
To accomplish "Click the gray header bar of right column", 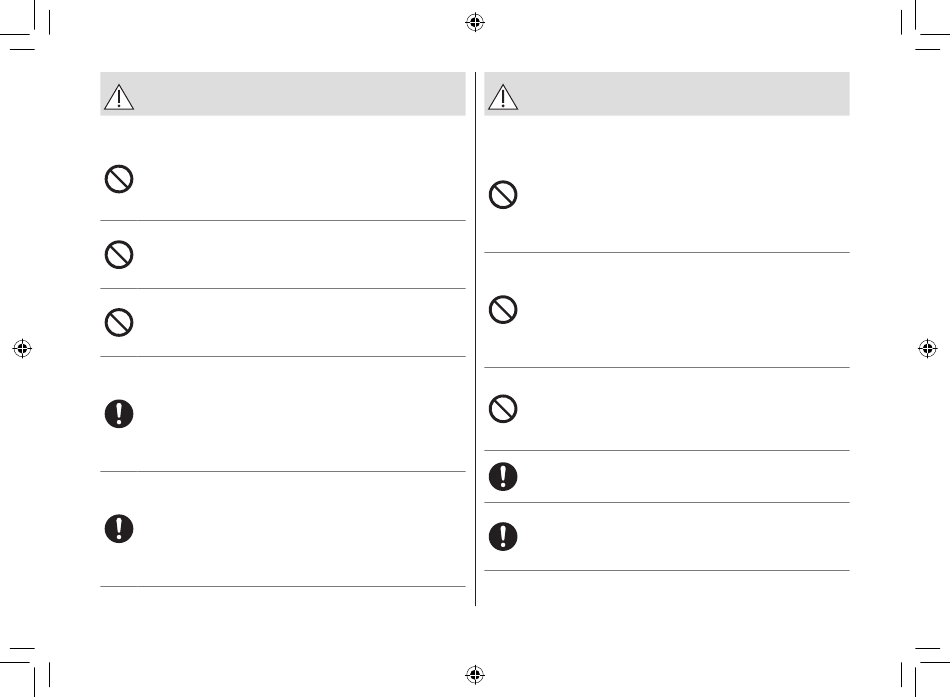I will [x=667, y=94].
